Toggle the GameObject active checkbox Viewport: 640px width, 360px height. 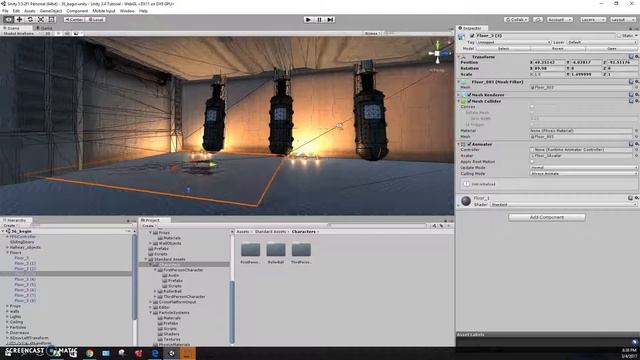472,36
